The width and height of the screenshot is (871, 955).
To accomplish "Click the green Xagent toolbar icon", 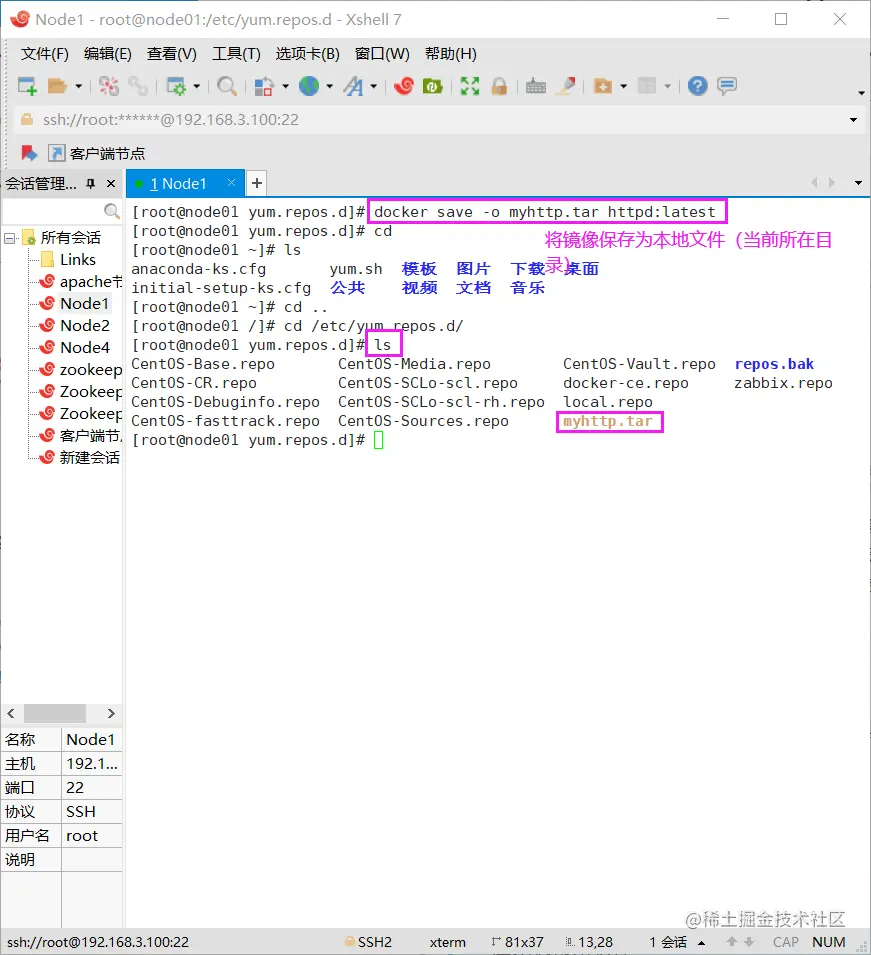I will click(x=432, y=86).
